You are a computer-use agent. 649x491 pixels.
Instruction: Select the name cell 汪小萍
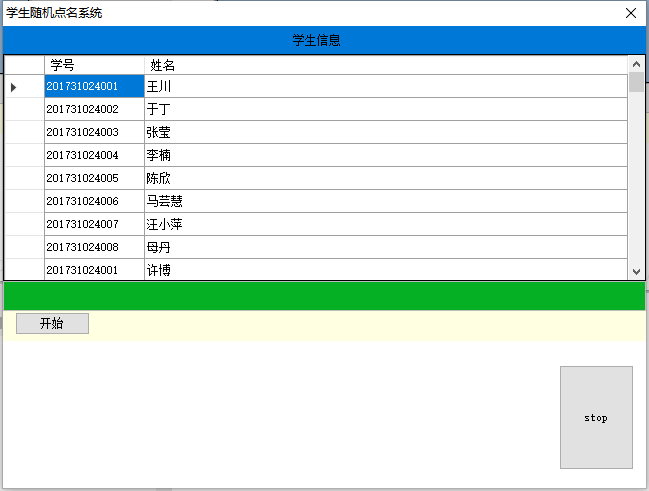pos(386,224)
